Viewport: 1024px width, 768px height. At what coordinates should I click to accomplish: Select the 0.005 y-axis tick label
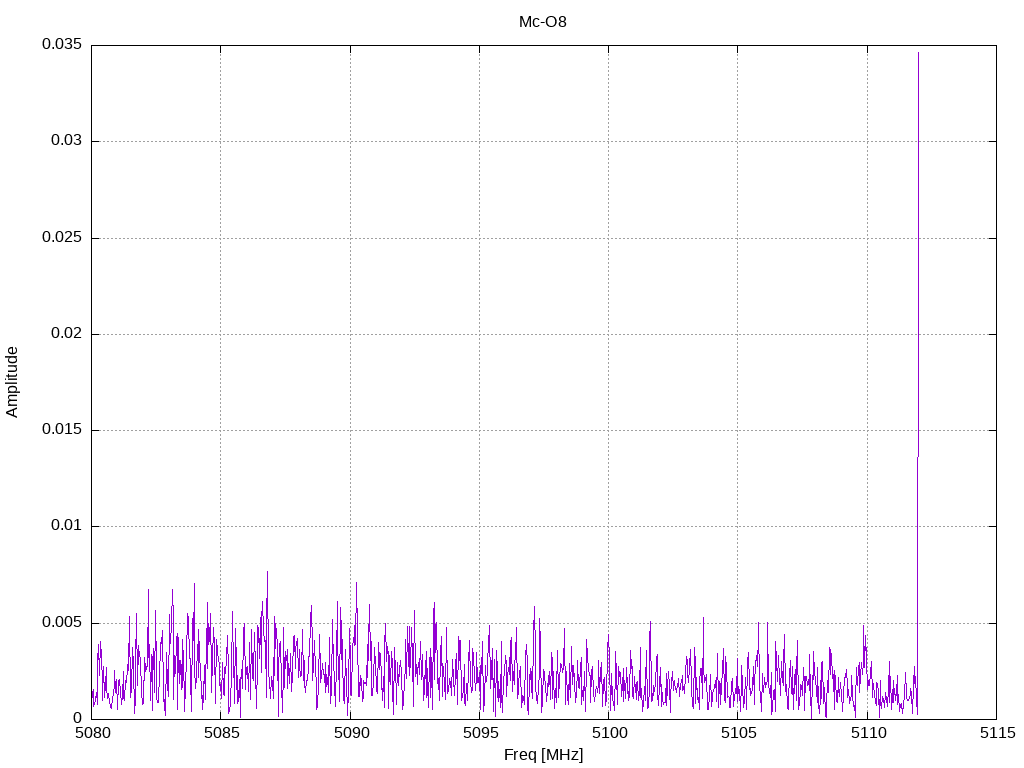[x=61, y=622]
